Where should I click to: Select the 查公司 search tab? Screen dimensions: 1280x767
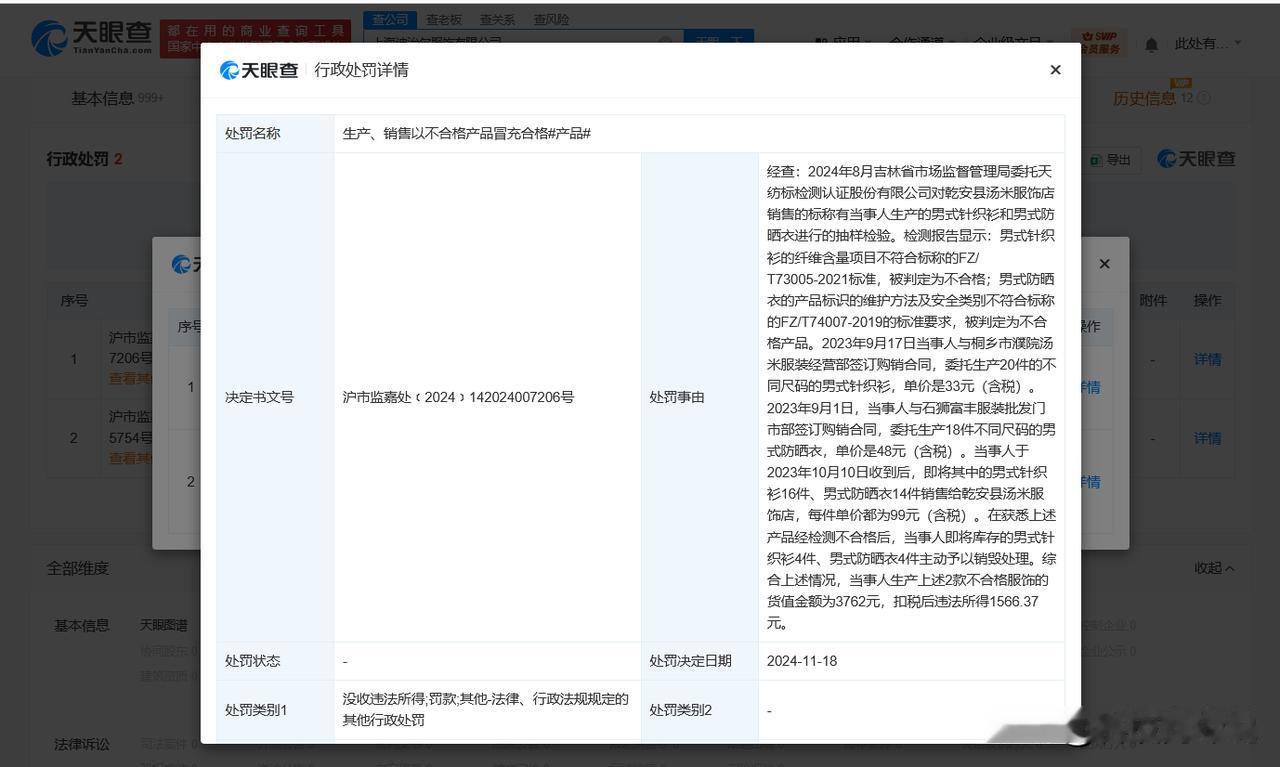point(389,19)
